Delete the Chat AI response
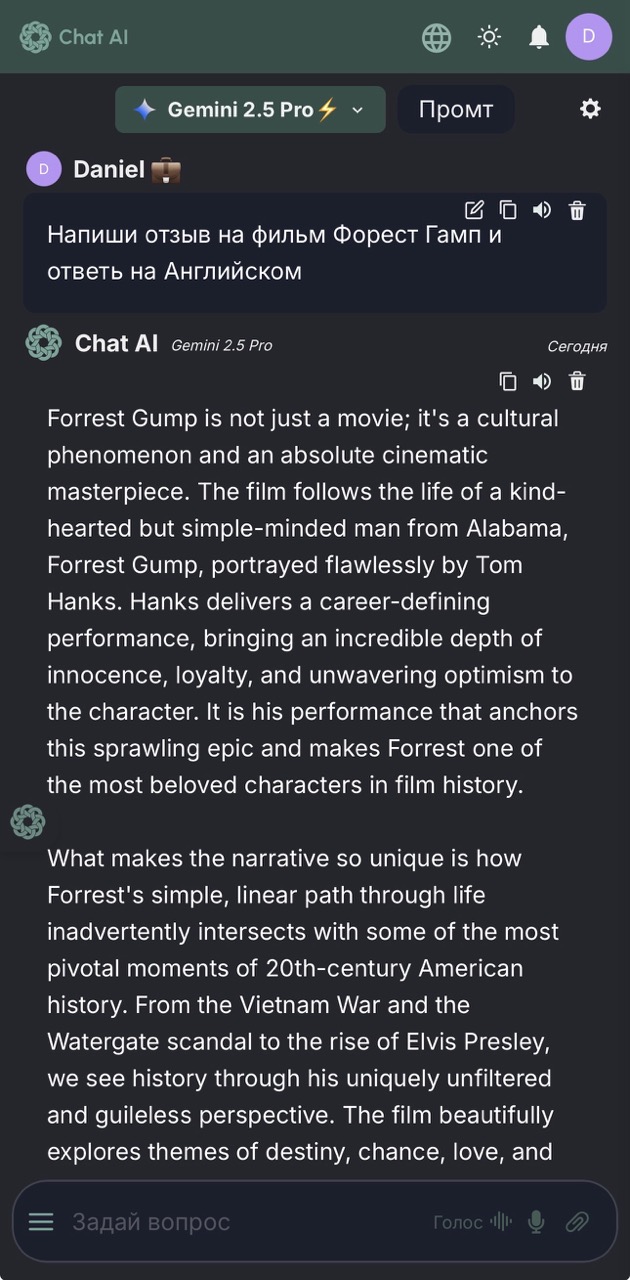This screenshot has width=630, height=1280. (x=577, y=381)
